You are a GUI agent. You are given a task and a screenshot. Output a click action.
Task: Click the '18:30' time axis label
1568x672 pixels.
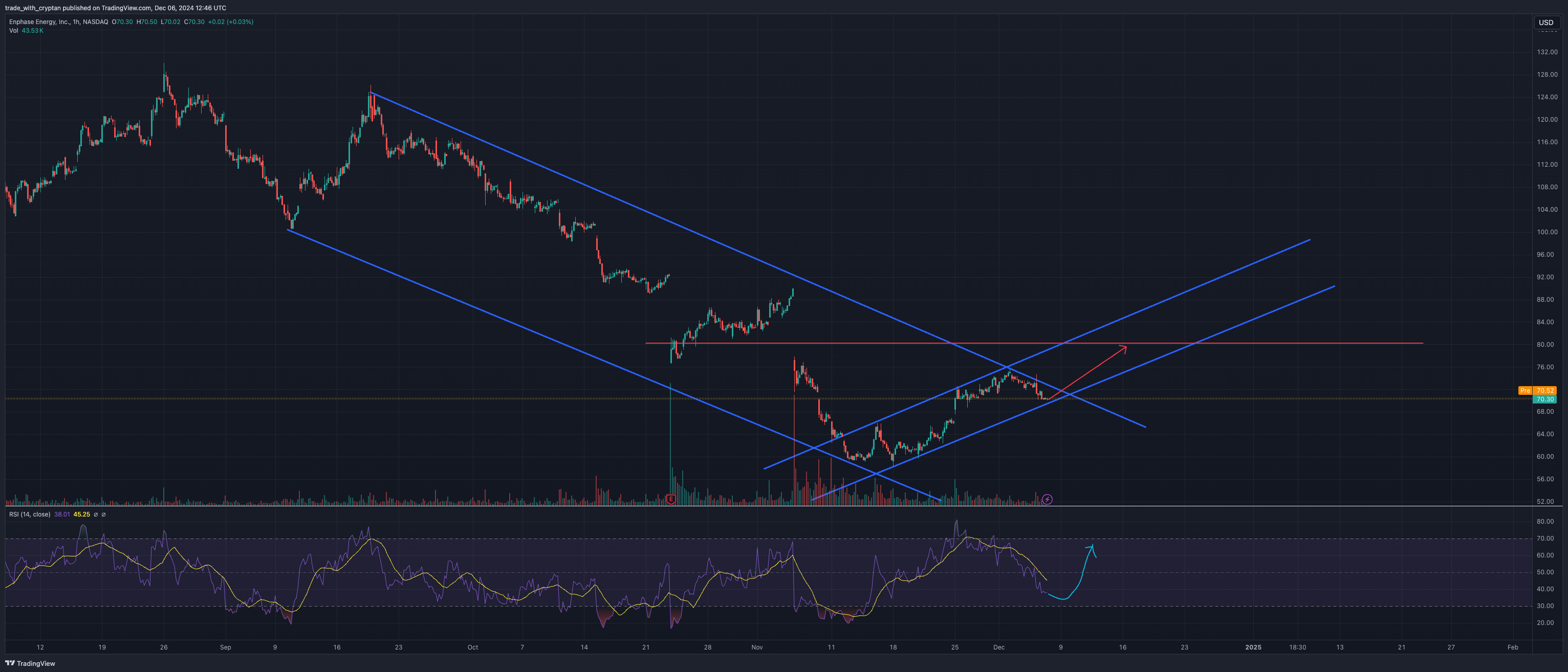tap(1297, 647)
